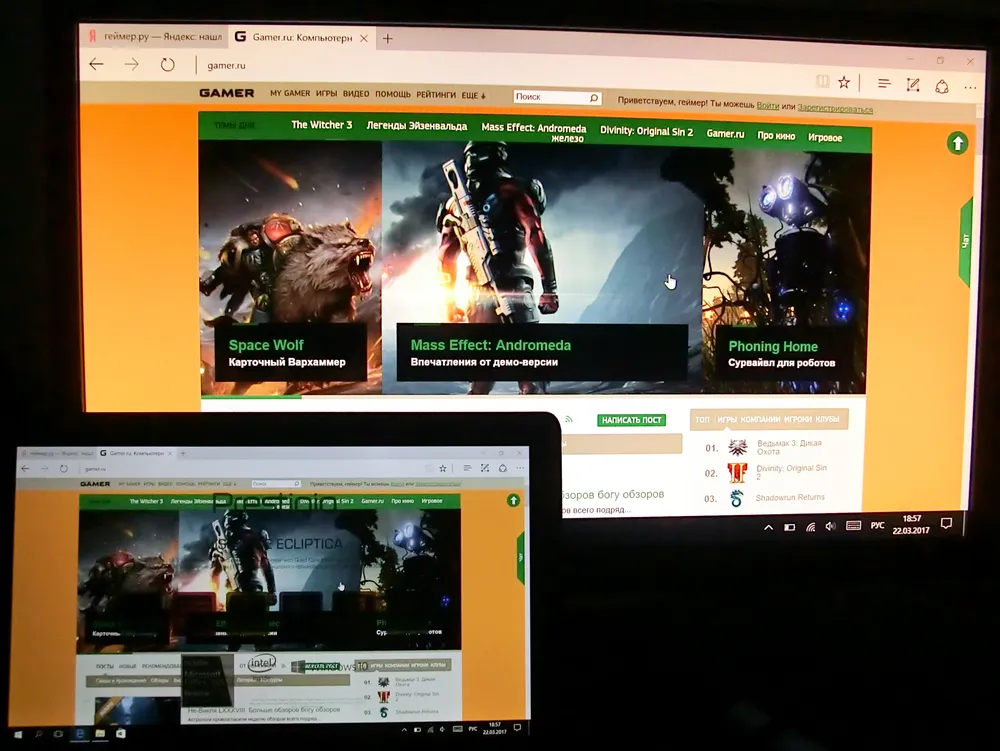The width and height of the screenshot is (1000, 751).
Task: Refresh the gamer.ru page
Action: [x=167, y=65]
